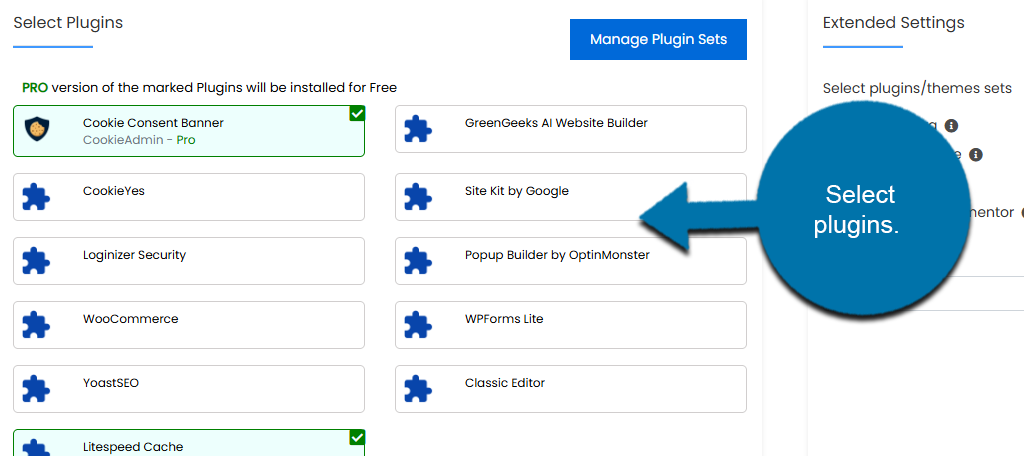1024x456 pixels.
Task: Click the green PRO label in the notice
Action: coord(35,88)
